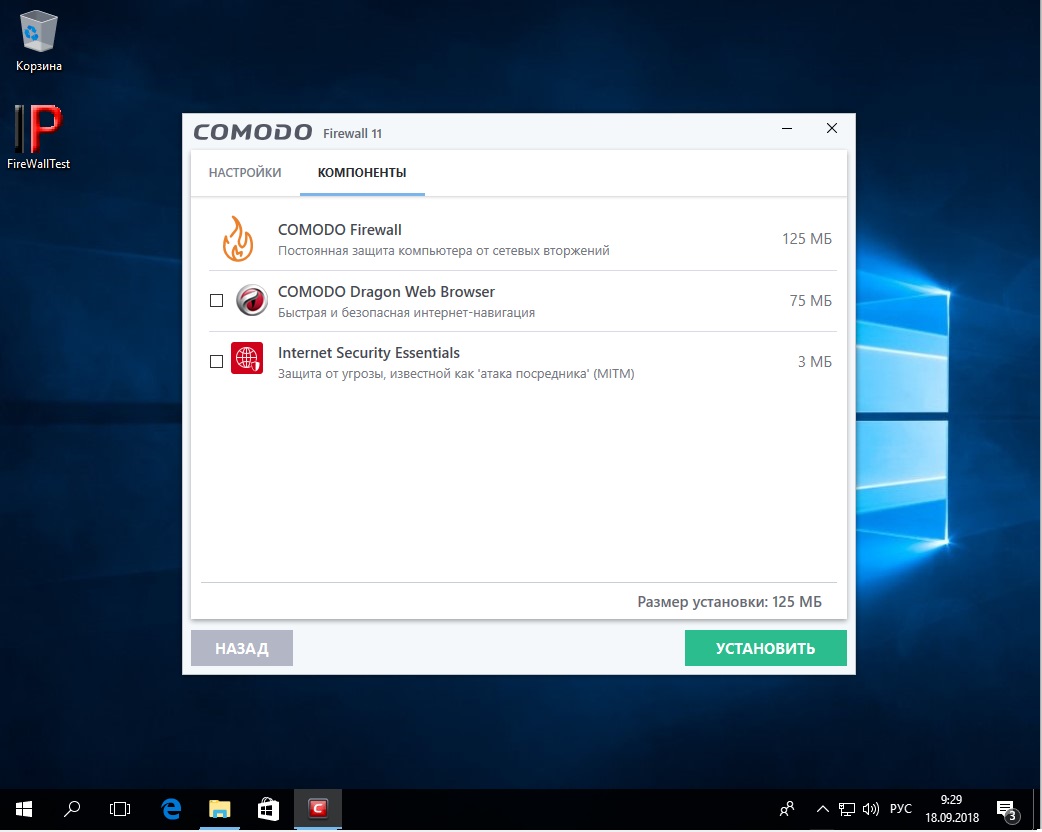Click the MITM protection description text
The height and width of the screenshot is (832, 1042).
pos(456,373)
